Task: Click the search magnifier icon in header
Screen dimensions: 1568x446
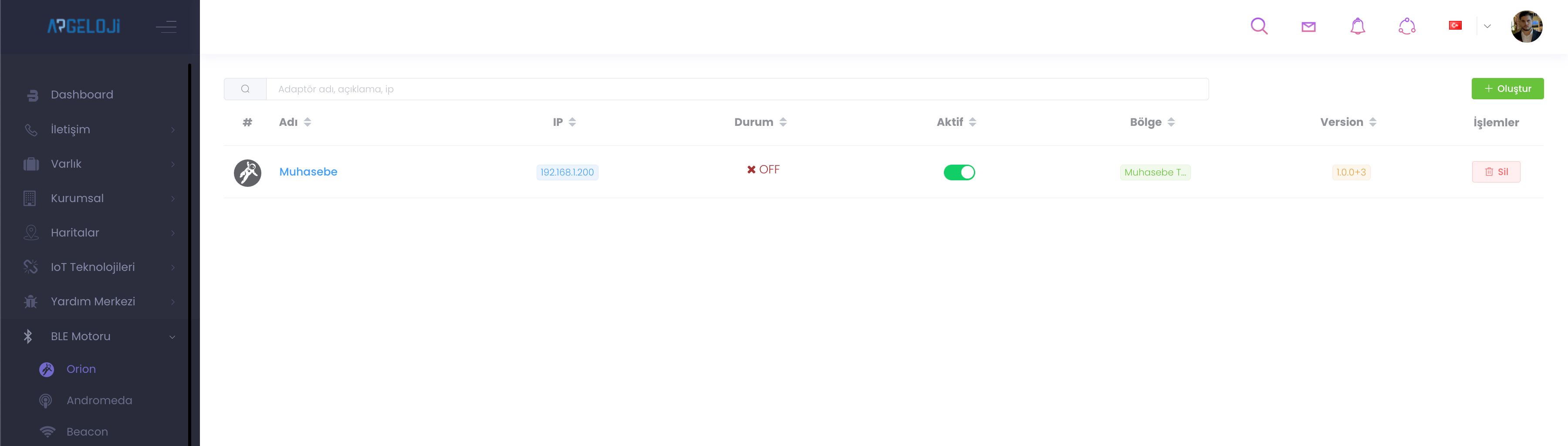Action: (1259, 26)
